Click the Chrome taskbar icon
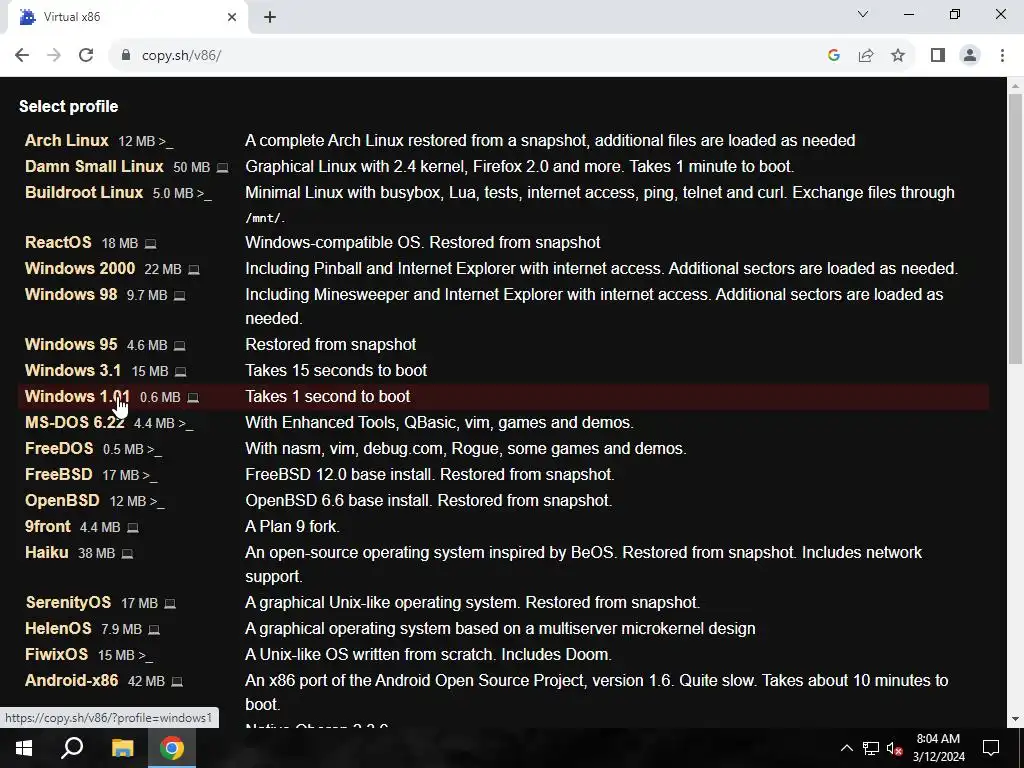Image resolution: width=1024 pixels, height=768 pixels. click(x=172, y=748)
